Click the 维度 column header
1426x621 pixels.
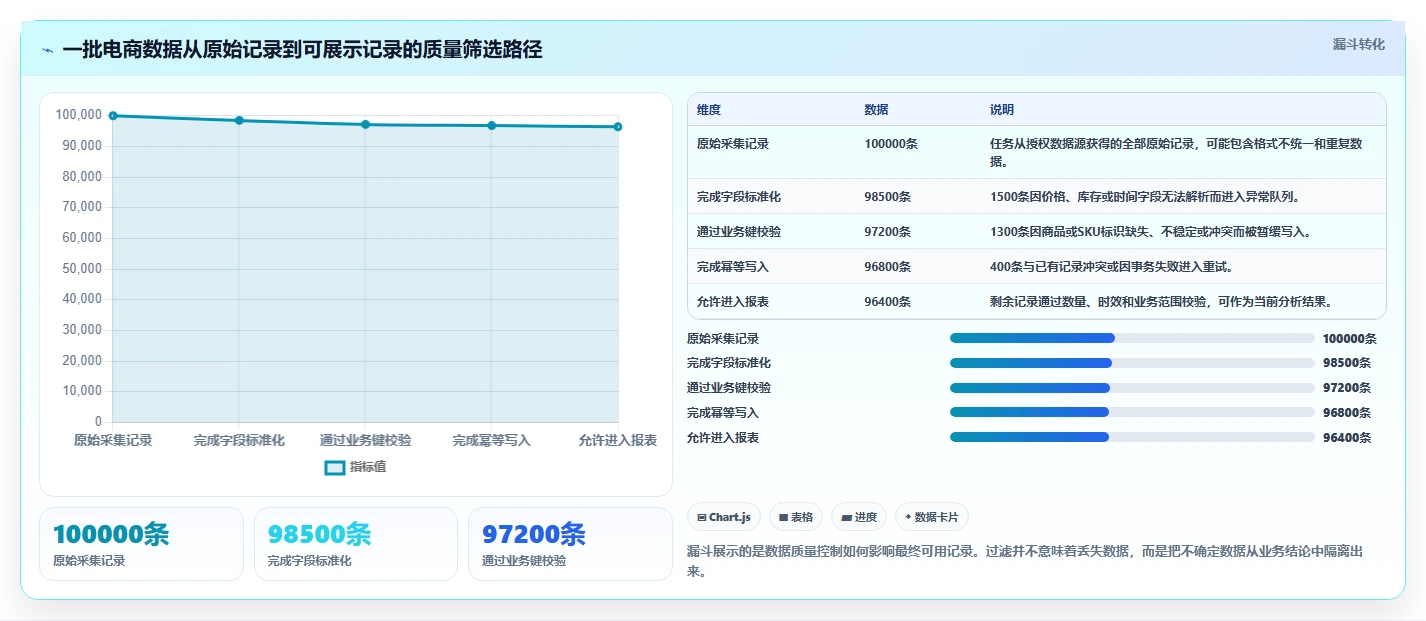tap(709, 109)
